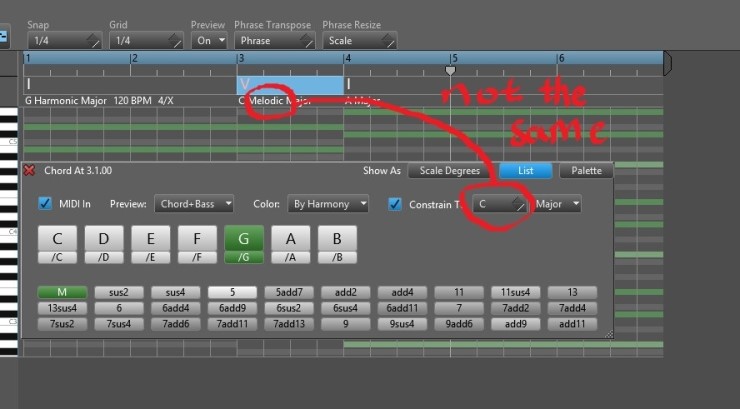
Task: Pick the 11sus4 chord type
Action: tap(515, 292)
